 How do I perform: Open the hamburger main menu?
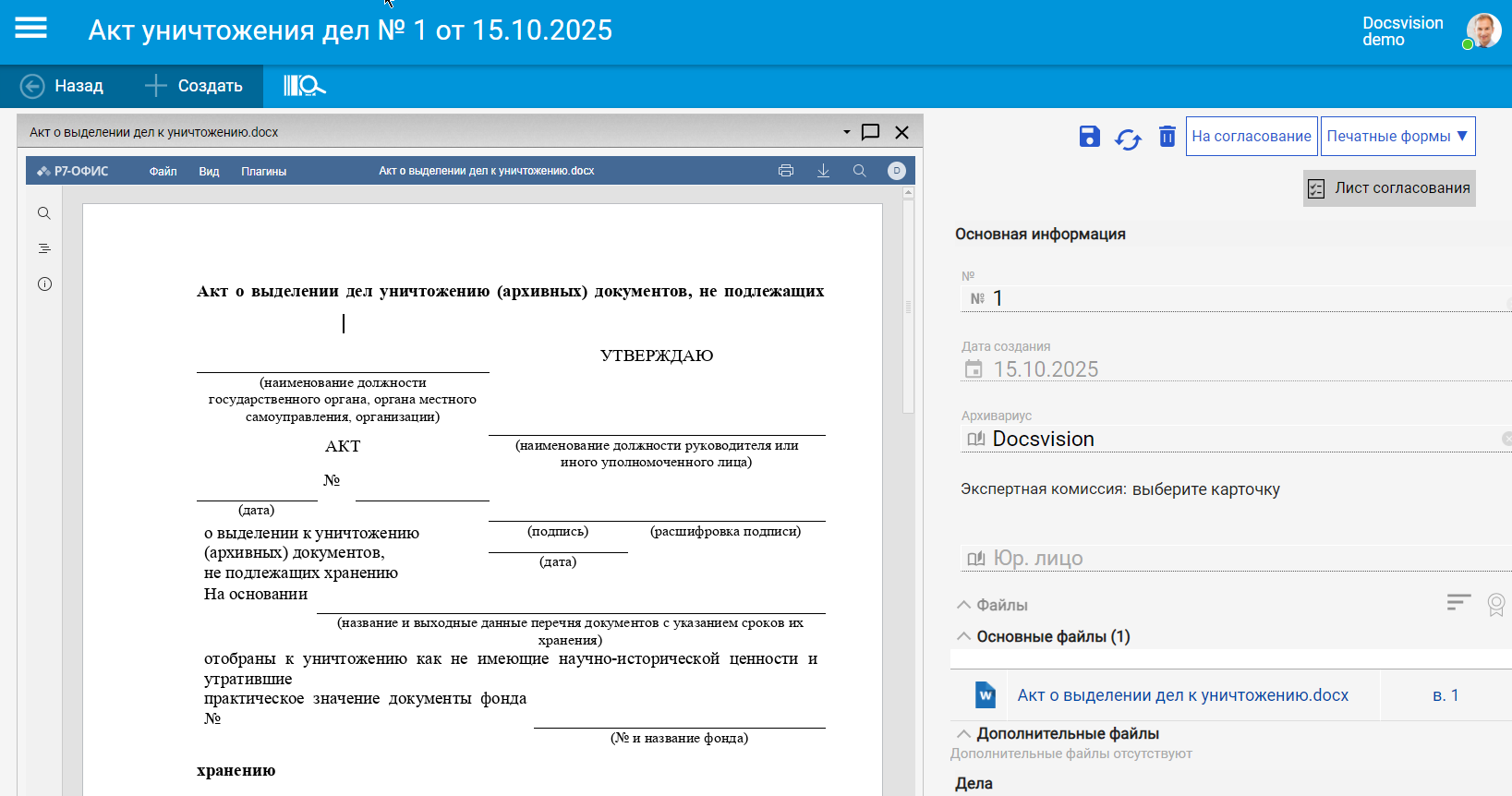(30, 29)
